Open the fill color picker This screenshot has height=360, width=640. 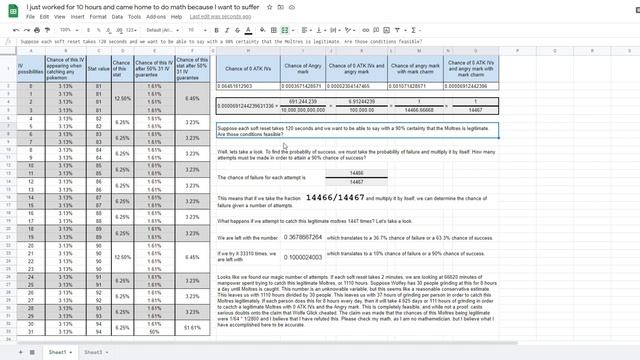[x=262, y=30]
